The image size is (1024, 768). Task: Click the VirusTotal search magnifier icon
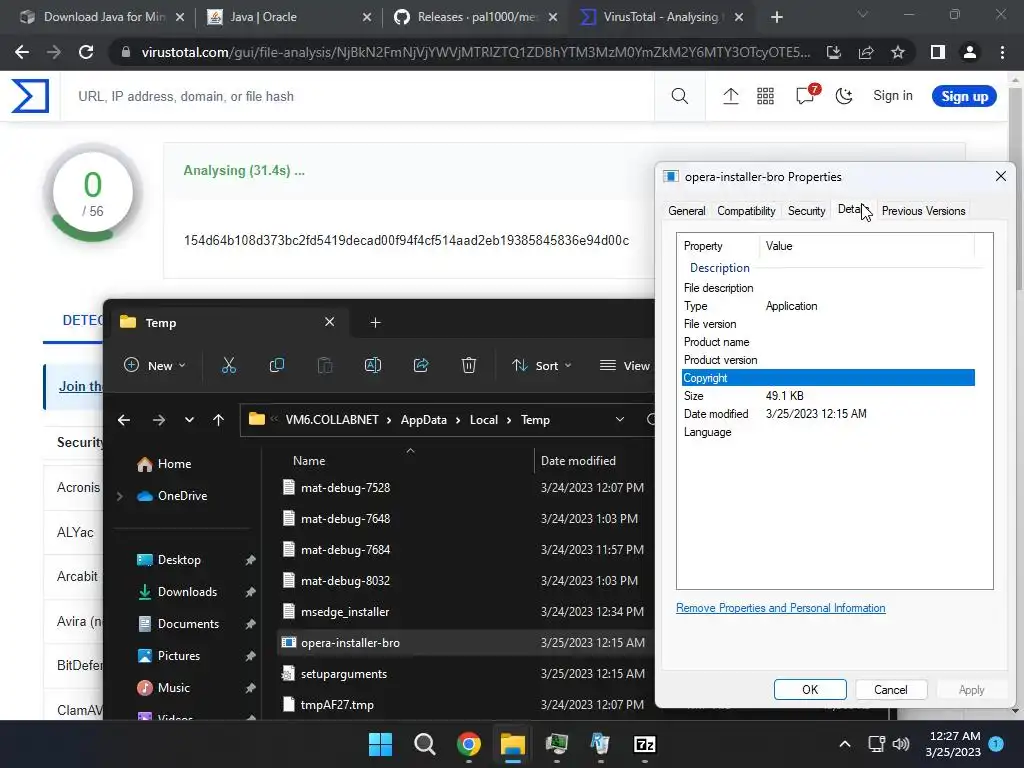pyautogui.click(x=679, y=97)
